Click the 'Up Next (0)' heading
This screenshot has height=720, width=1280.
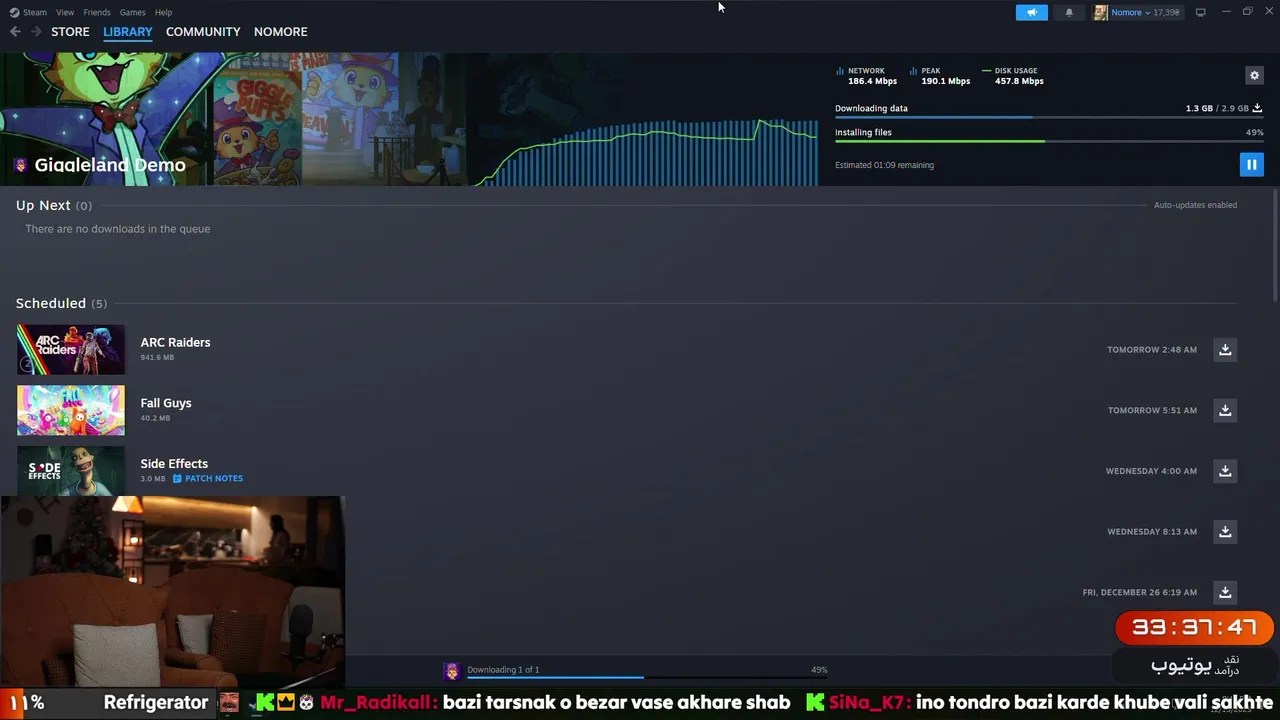pos(54,205)
